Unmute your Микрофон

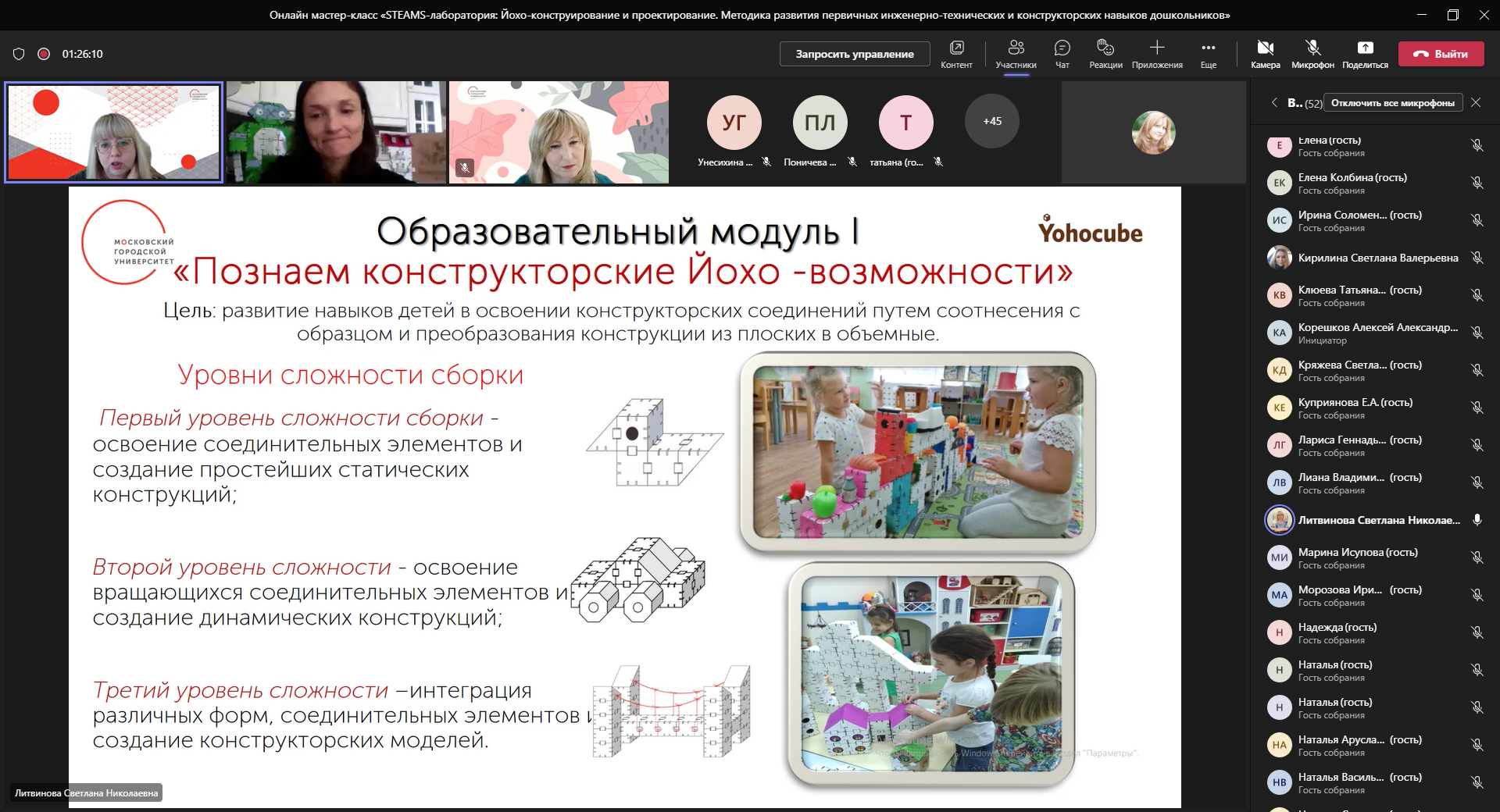pos(1312,53)
